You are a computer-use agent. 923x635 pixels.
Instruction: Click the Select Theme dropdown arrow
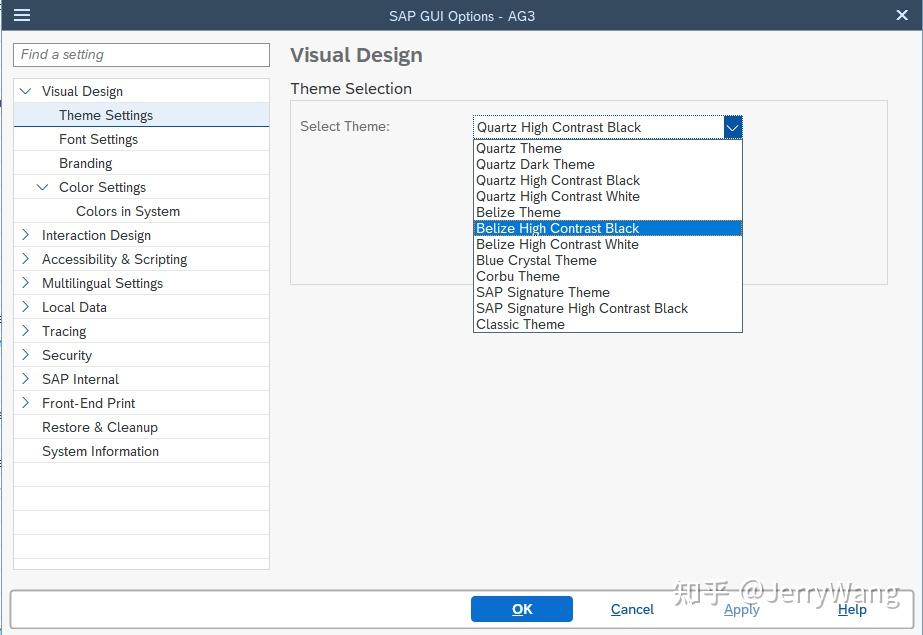(732, 127)
